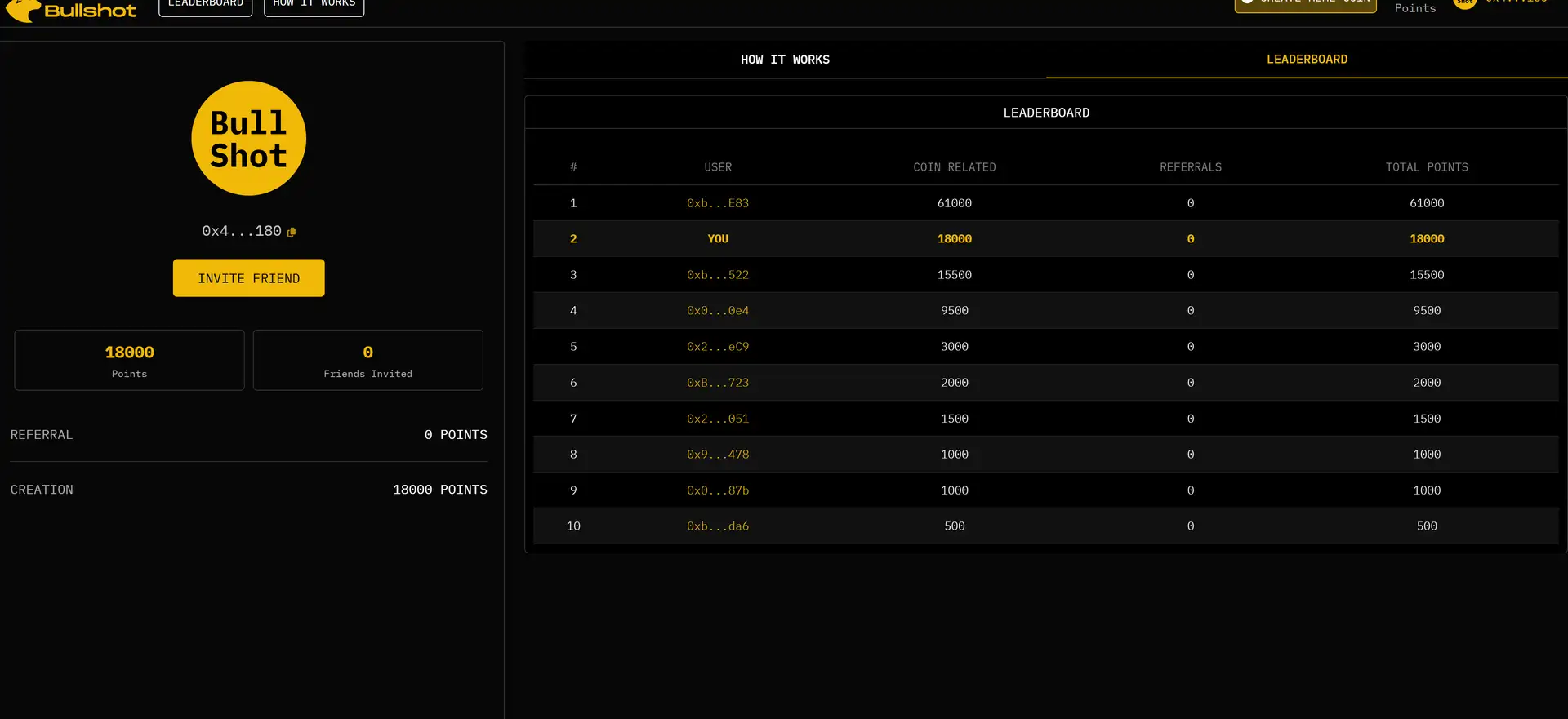Click the round Bull Shot profile avatar

(x=248, y=139)
